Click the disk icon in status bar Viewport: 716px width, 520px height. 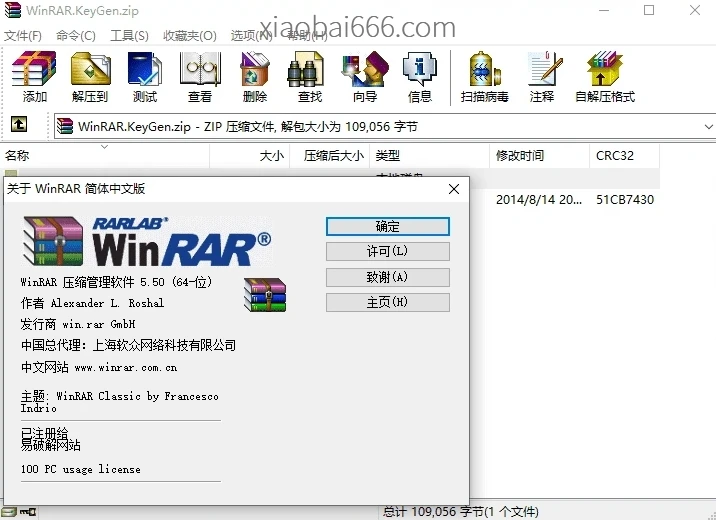pyautogui.click(x=8, y=512)
